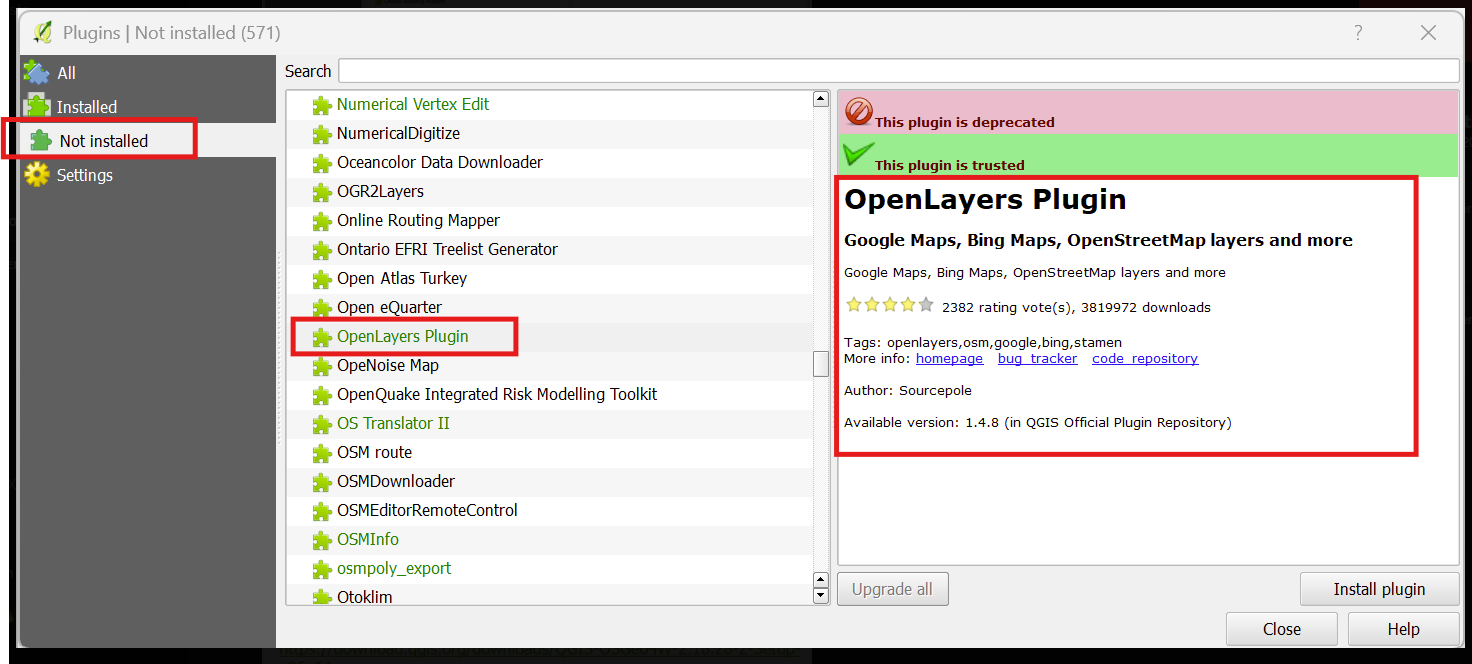Screen dimensions: 1472x664
Task: Click the Upgrade all button
Action: (892, 589)
